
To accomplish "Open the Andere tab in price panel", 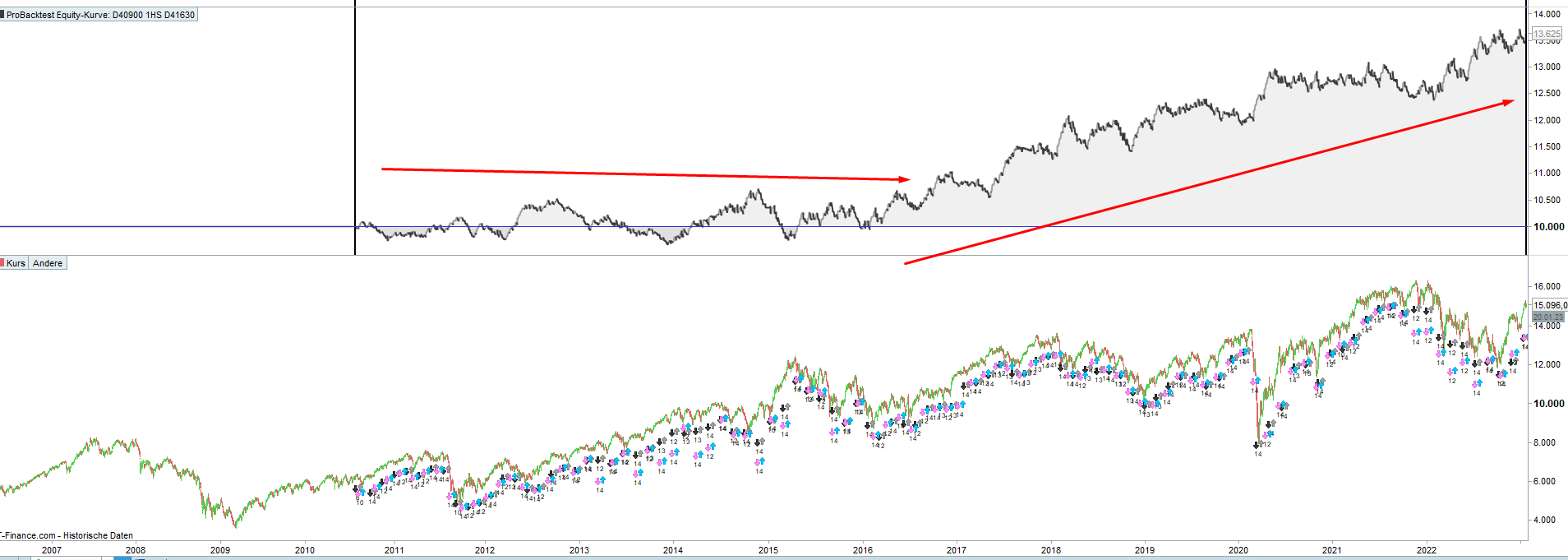I will pos(48,263).
